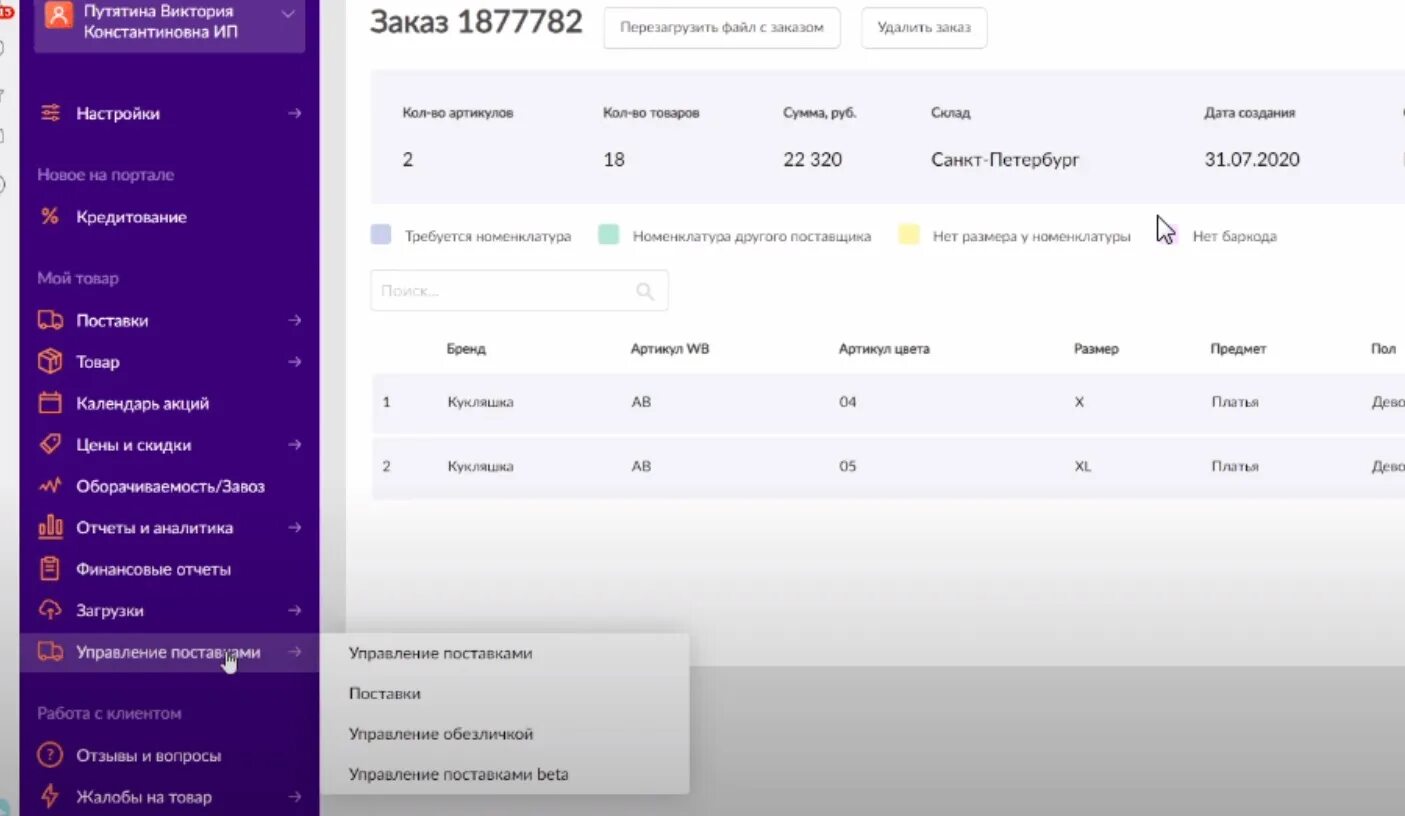Click Кукляшка brand in row 2
The width and height of the screenshot is (1405, 816).
pyautogui.click(x=480, y=466)
